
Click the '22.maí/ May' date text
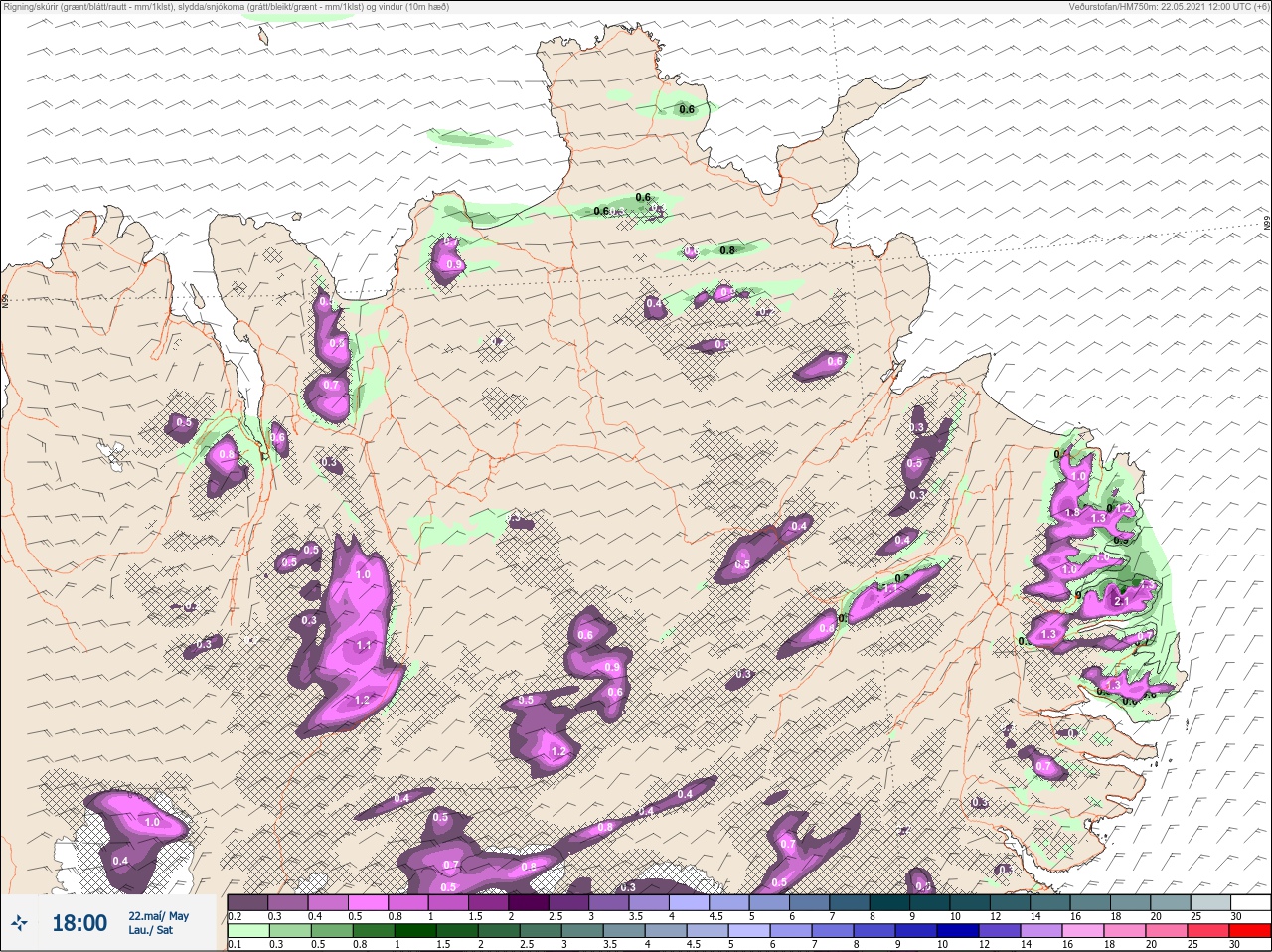(158, 916)
